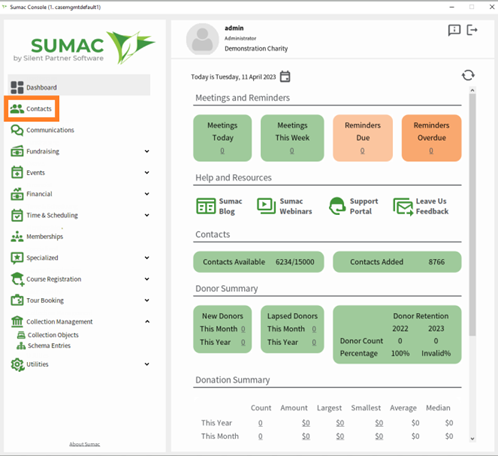Click the About Sumac link
This screenshot has width=498, height=456.
click(85, 444)
